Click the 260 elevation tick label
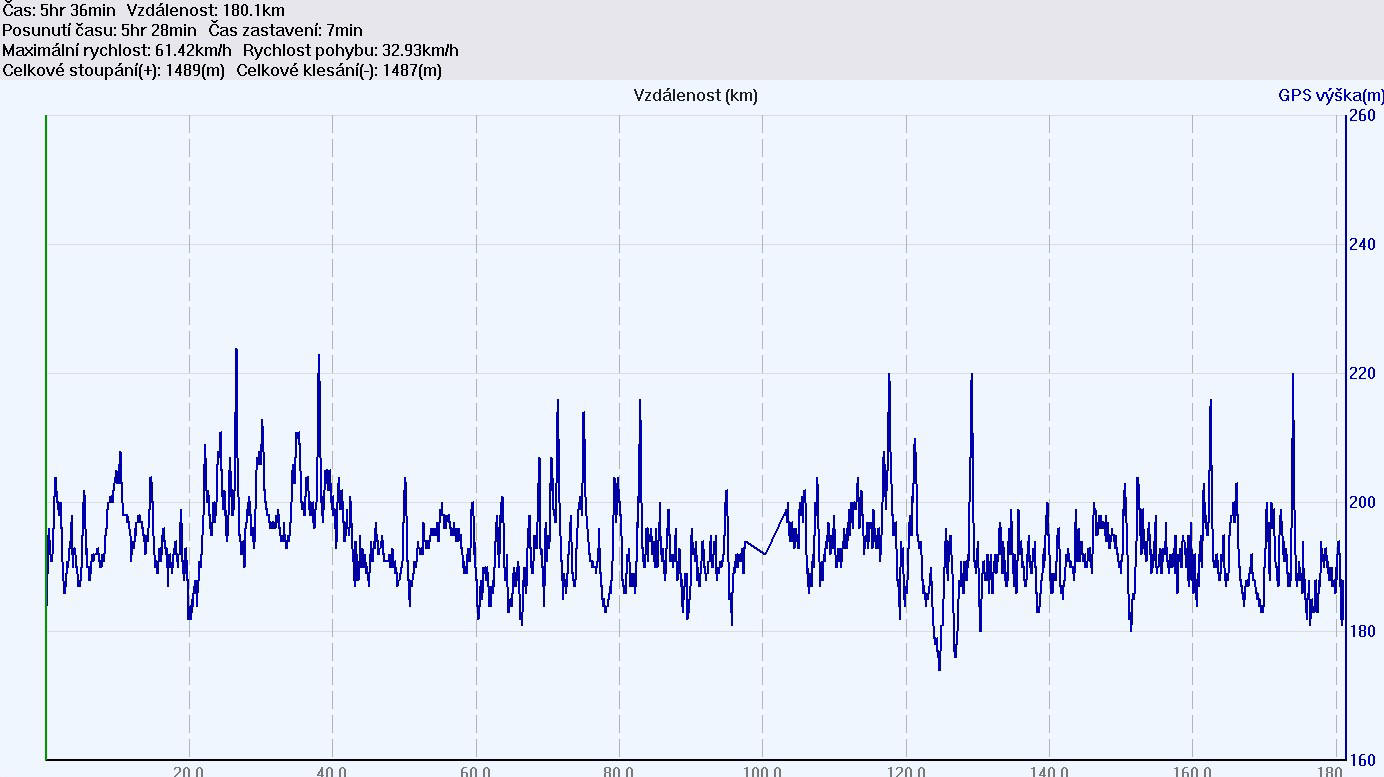The width and height of the screenshot is (1384, 777). [1361, 116]
